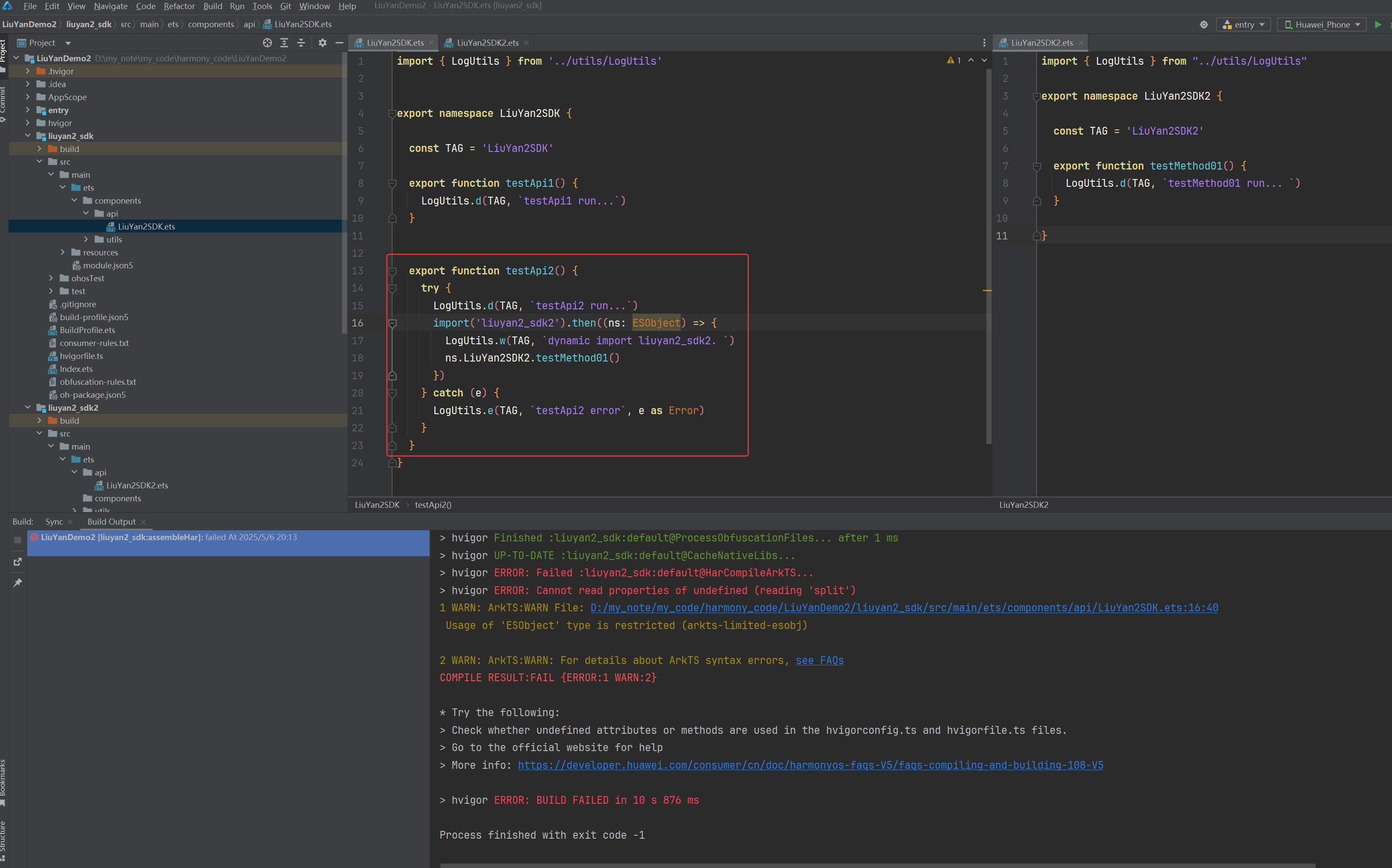
Task: Click liuyan2_sdk breadcrumb in navigation bar
Action: pos(89,24)
